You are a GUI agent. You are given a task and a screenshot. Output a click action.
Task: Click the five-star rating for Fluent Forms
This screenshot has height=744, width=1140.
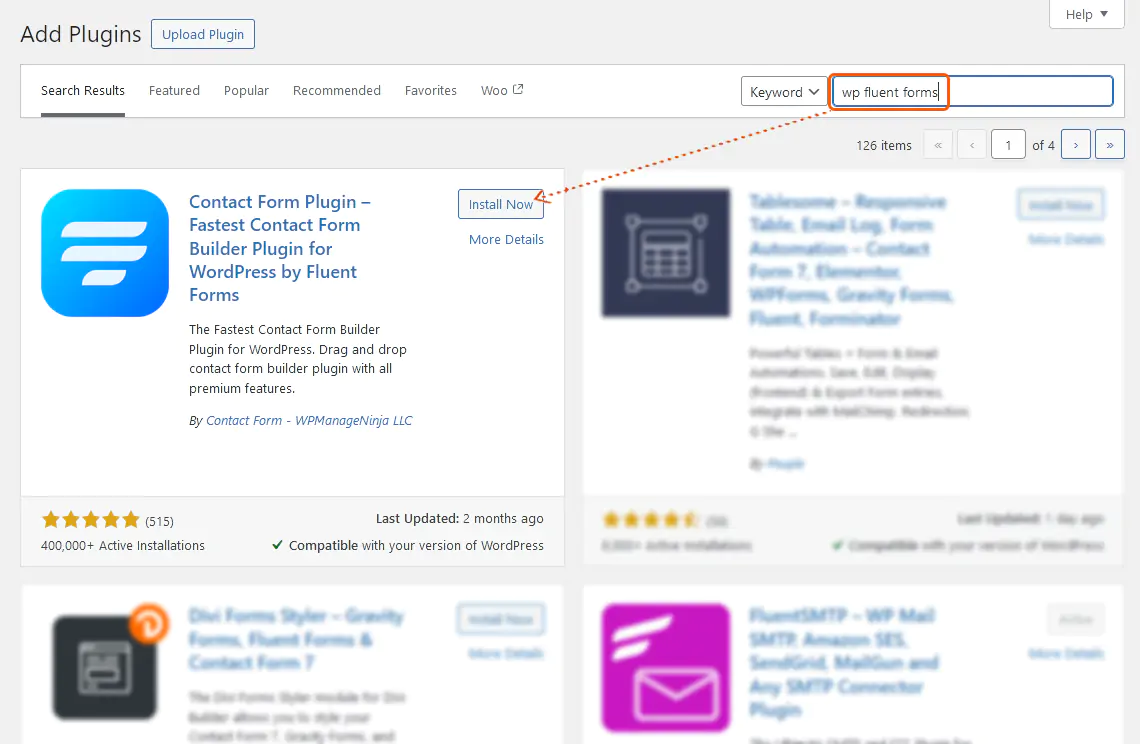click(91, 520)
